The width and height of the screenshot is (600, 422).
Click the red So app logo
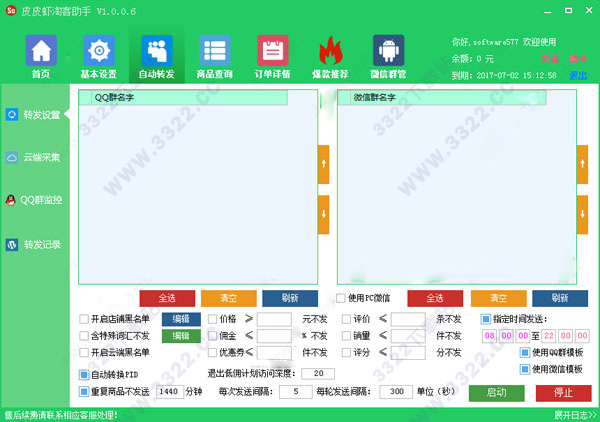[x=11, y=11]
